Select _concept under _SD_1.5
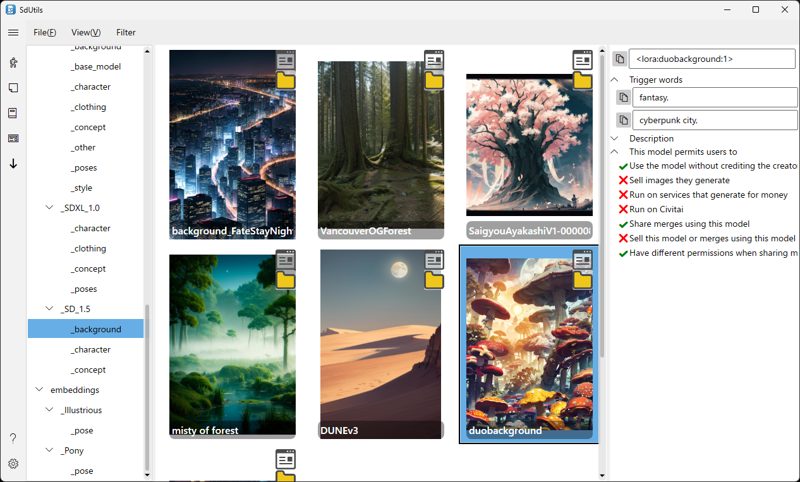The width and height of the screenshot is (800, 482). tap(88, 370)
